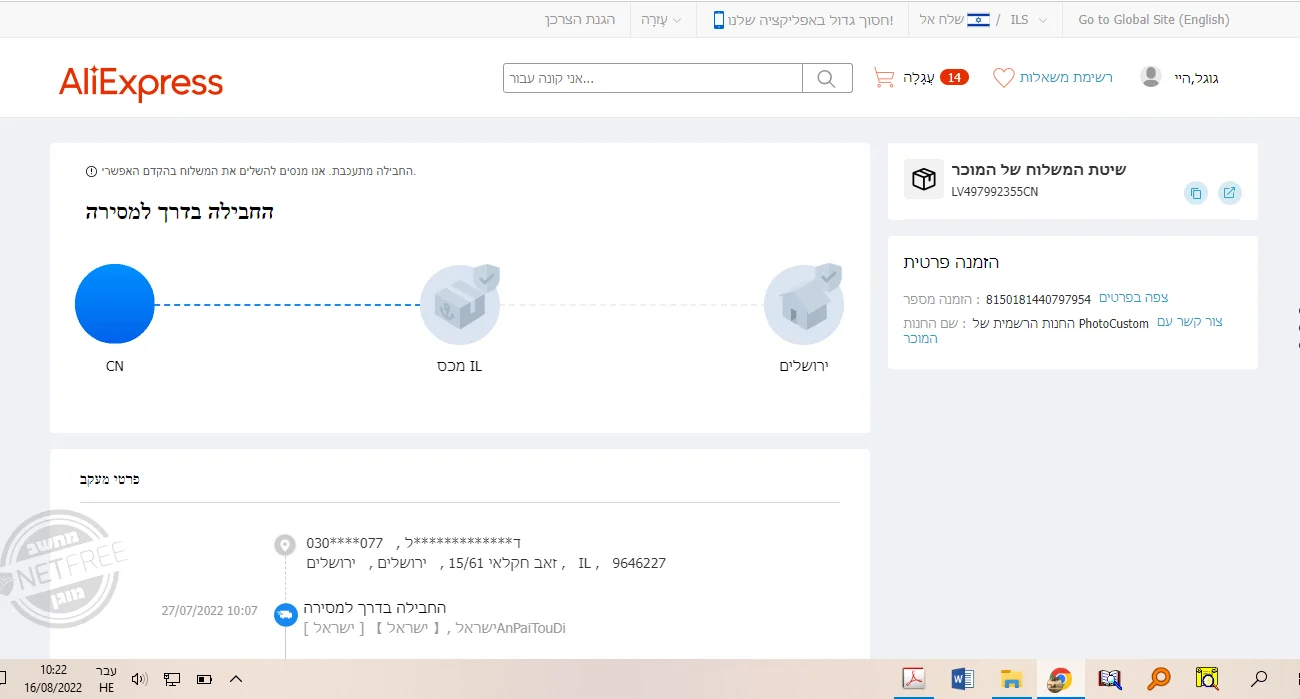Open the yellow search-document taskbar app
The width and height of the screenshot is (1300, 699).
point(1208,679)
